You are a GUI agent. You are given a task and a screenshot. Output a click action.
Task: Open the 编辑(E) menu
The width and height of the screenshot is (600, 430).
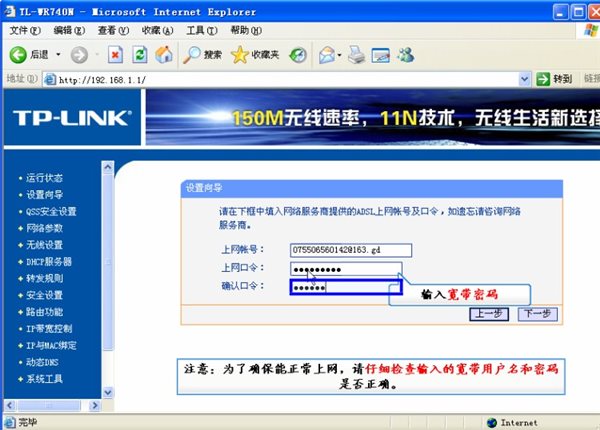point(69,31)
